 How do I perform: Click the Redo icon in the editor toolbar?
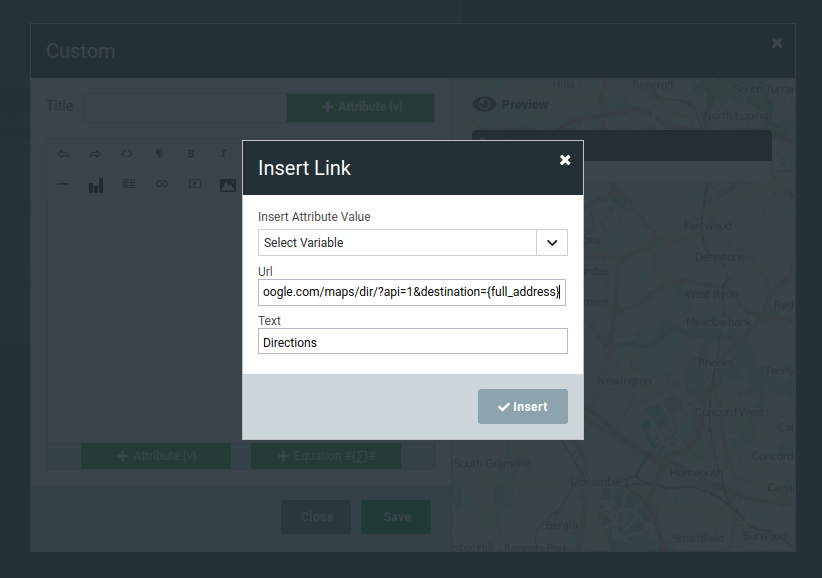coord(94,153)
